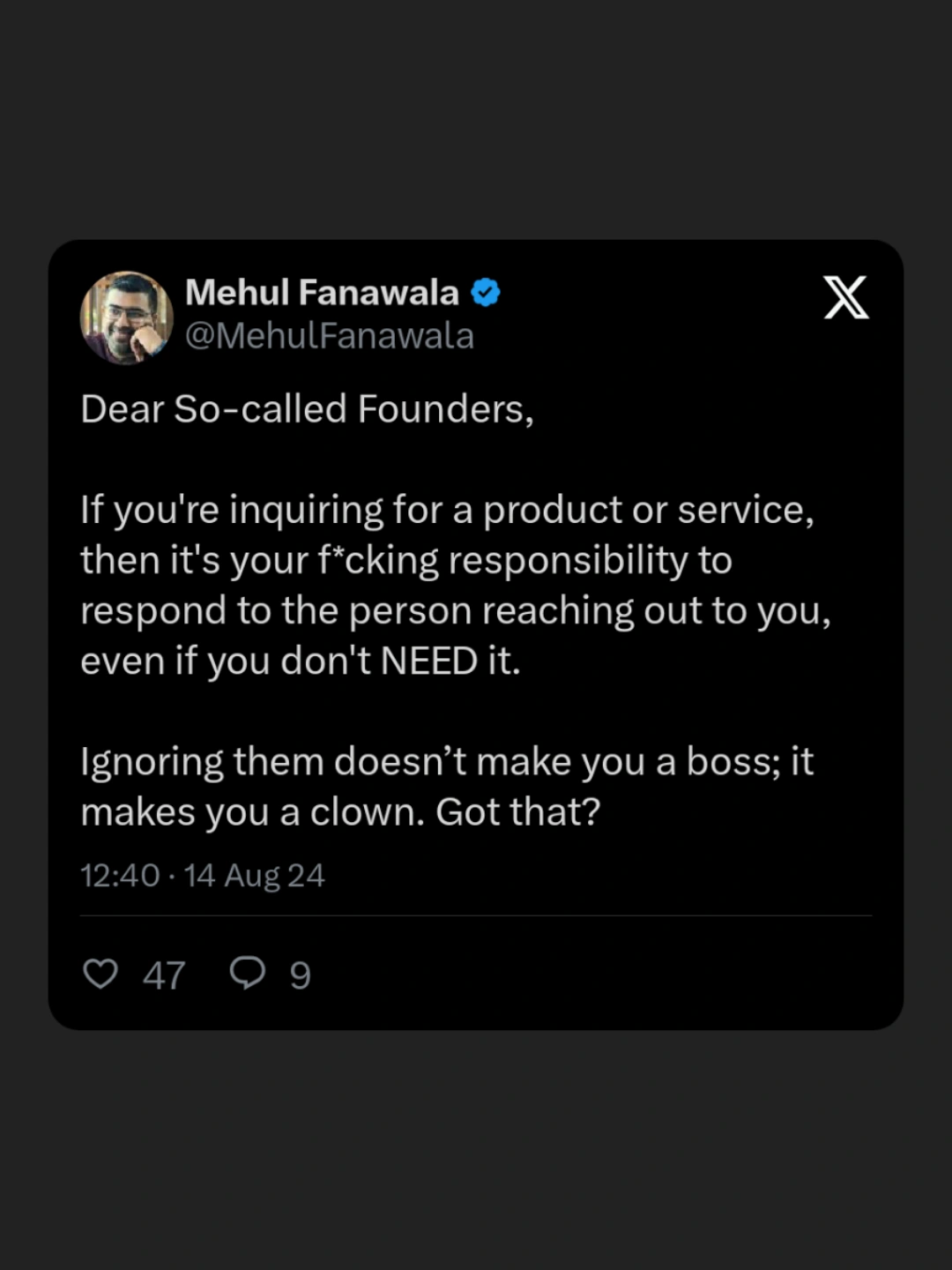Click the display name Mehul Fanawala

coord(322,292)
